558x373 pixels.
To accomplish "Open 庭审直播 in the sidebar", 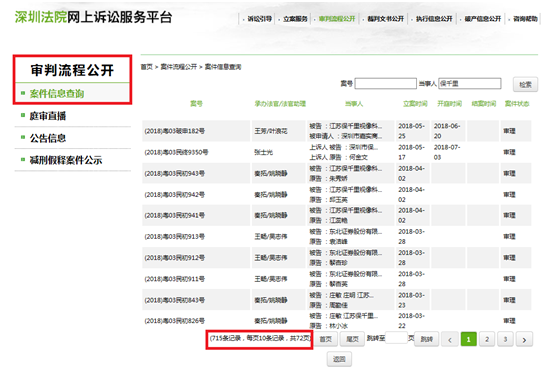I will tap(48, 116).
